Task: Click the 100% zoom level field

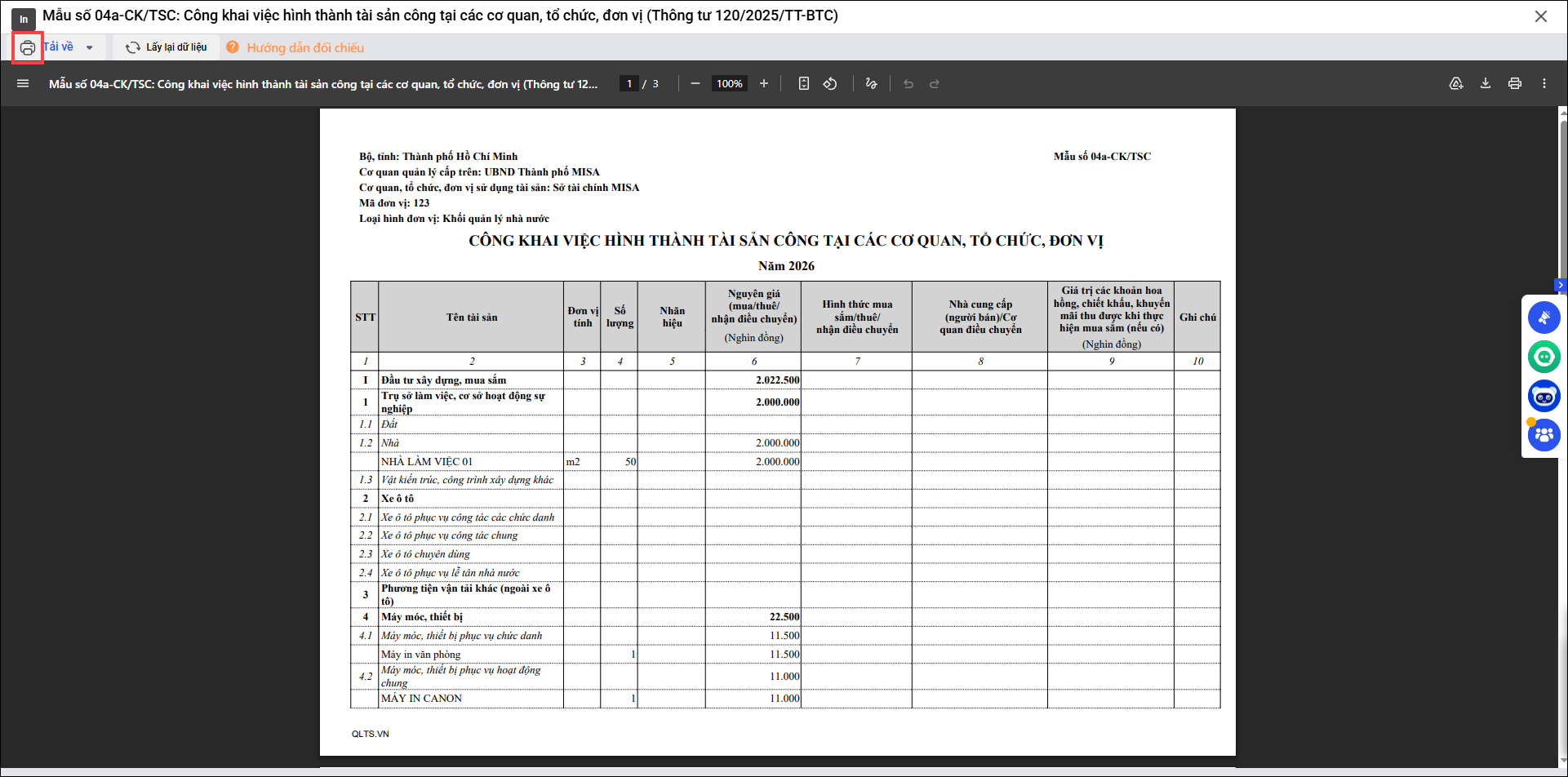Action: coord(729,84)
